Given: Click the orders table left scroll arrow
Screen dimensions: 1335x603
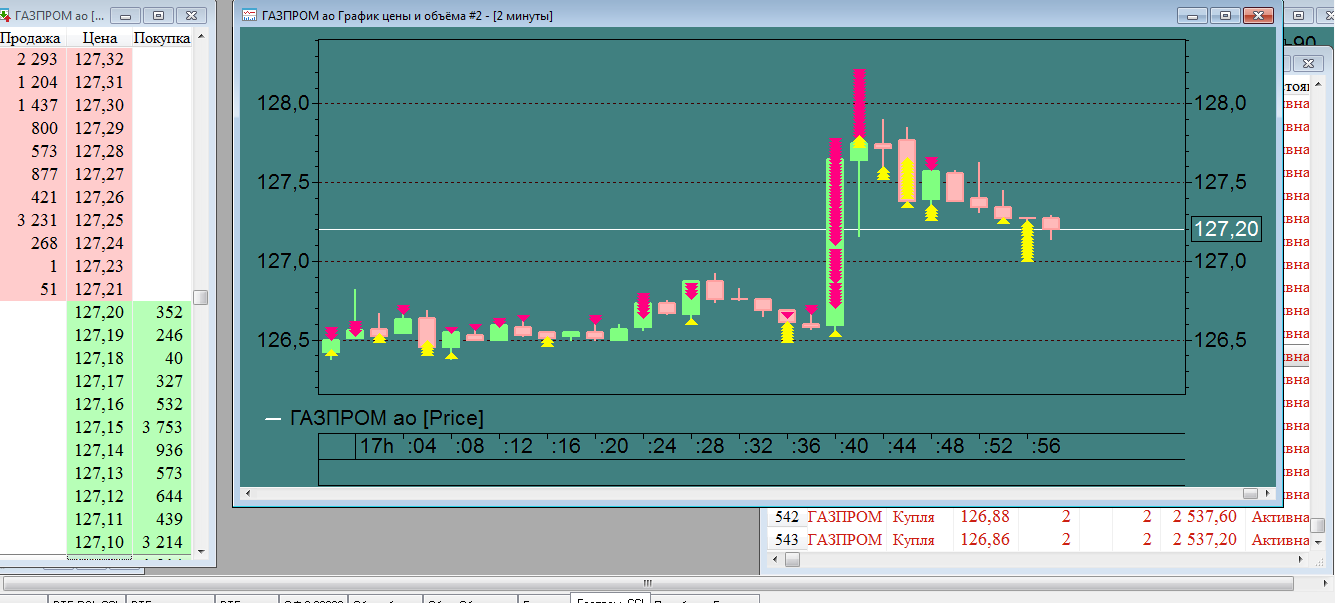Looking at the screenshot, I should click(774, 560).
